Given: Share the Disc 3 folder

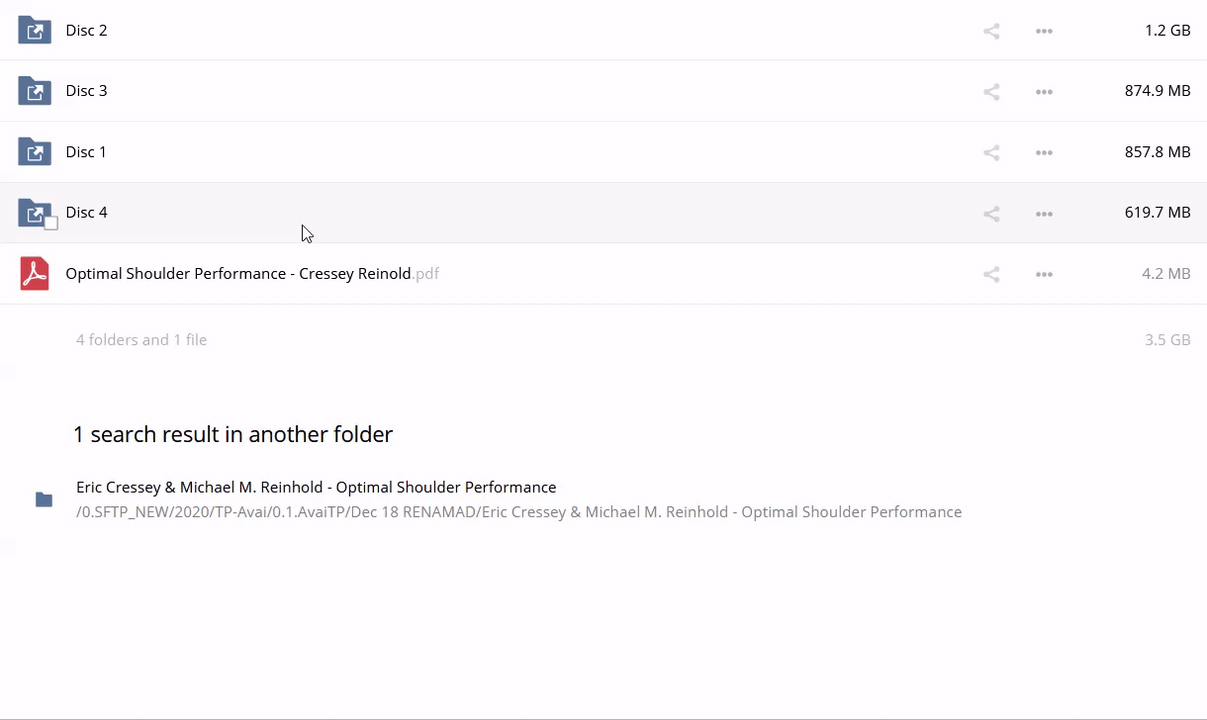Looking at the screenshot, I should click(x=991, y=92).
